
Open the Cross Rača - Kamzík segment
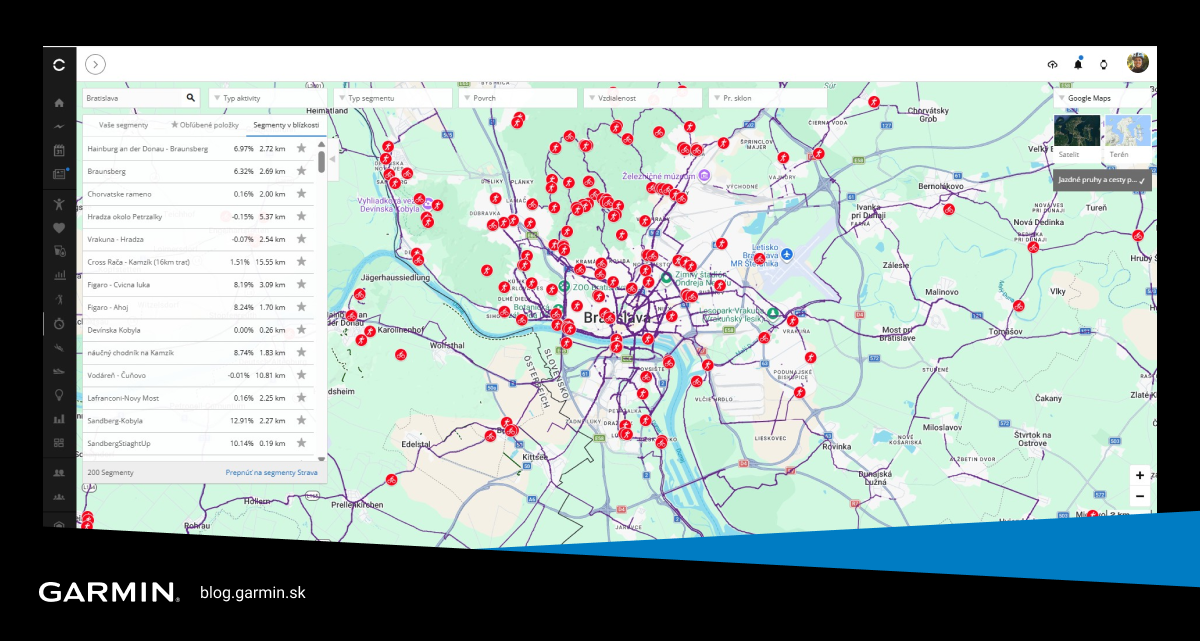pos(196,262)
